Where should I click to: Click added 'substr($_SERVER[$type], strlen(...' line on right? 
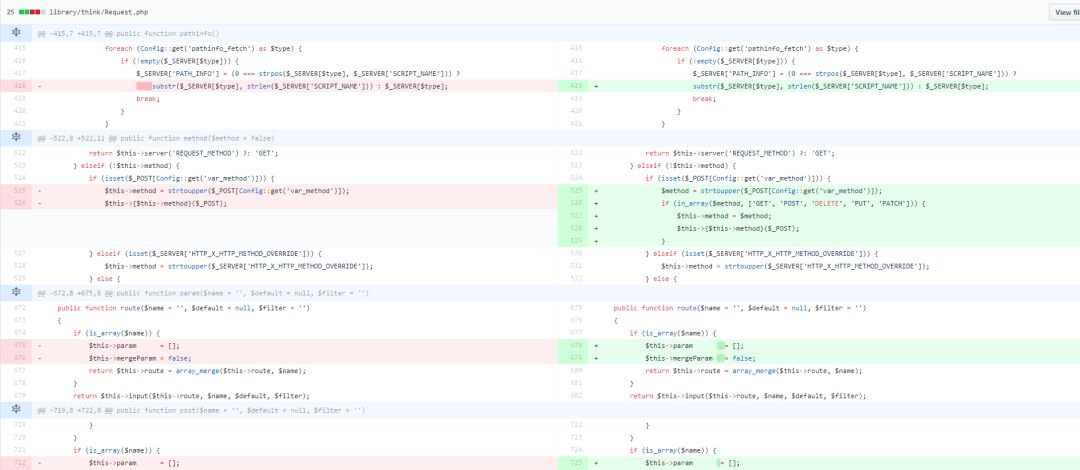point(841,86)
